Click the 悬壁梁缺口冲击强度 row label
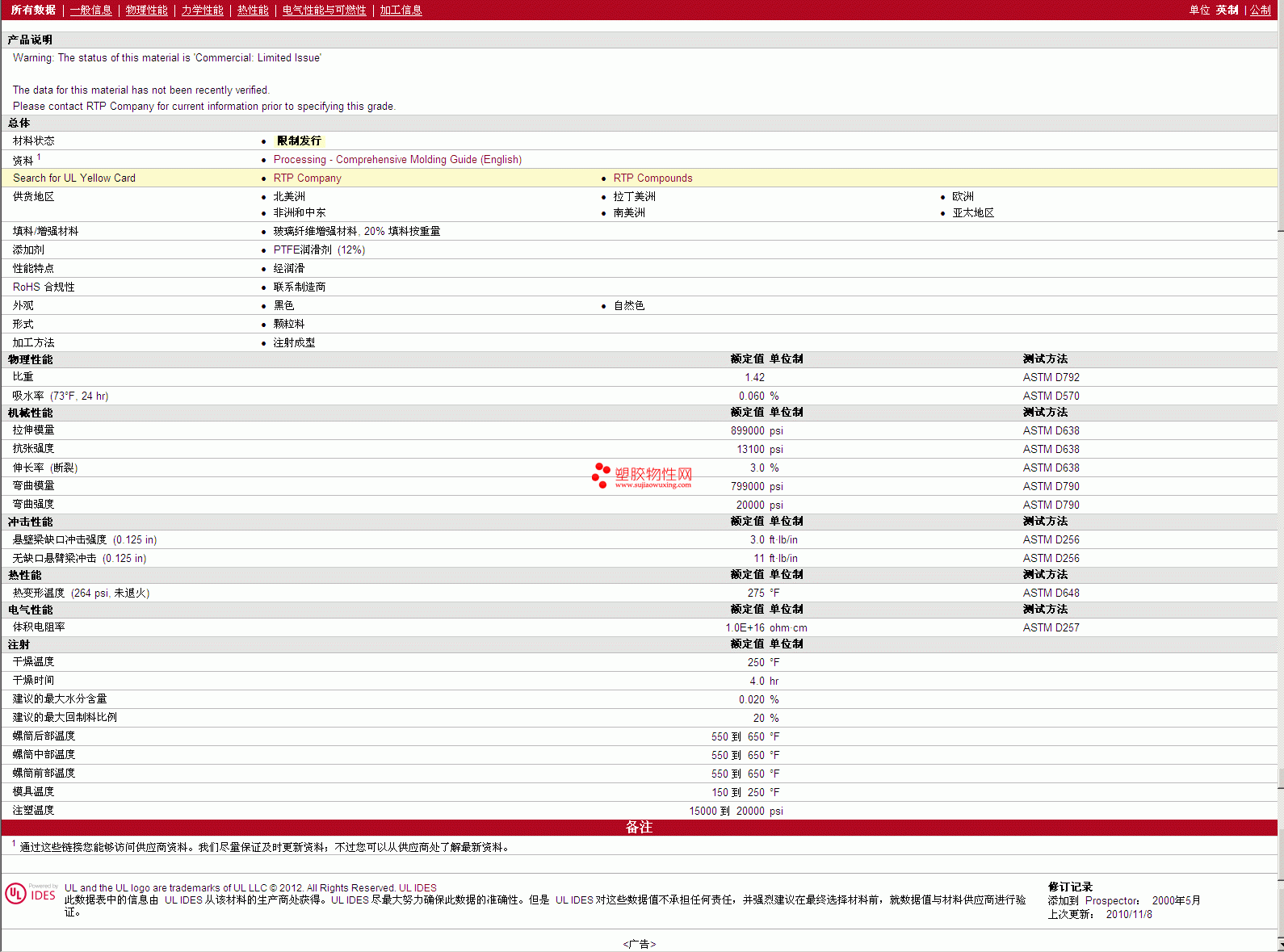This screenshot has width=1284, height=952. pyautogui.click(x=85, y=540)
